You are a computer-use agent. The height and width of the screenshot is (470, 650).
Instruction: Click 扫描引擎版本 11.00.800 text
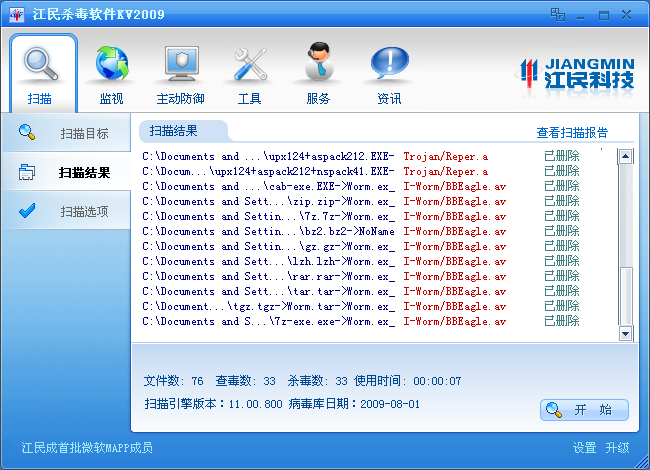pyautogui.click(x=213, y=404)
